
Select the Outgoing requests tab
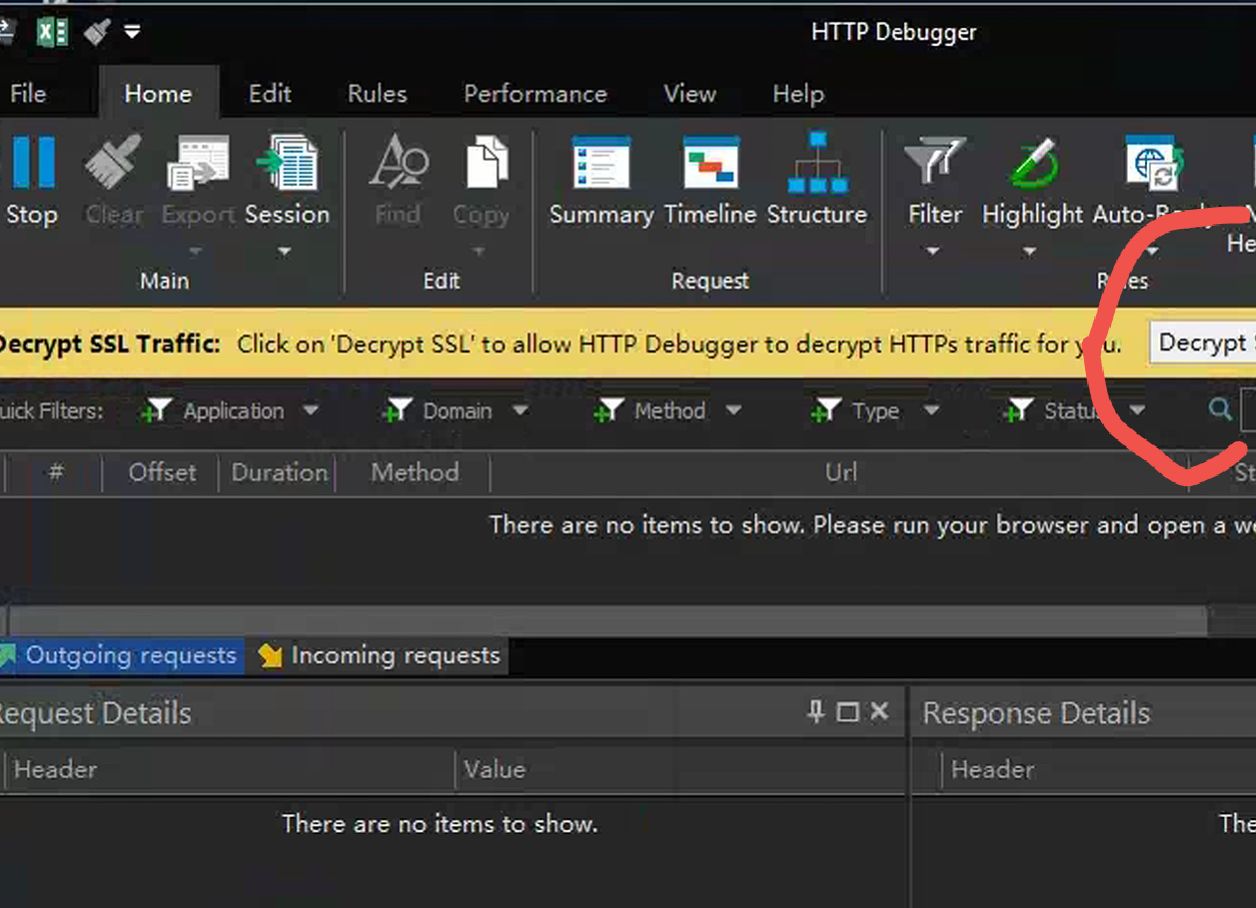click(x=122, y=656)
